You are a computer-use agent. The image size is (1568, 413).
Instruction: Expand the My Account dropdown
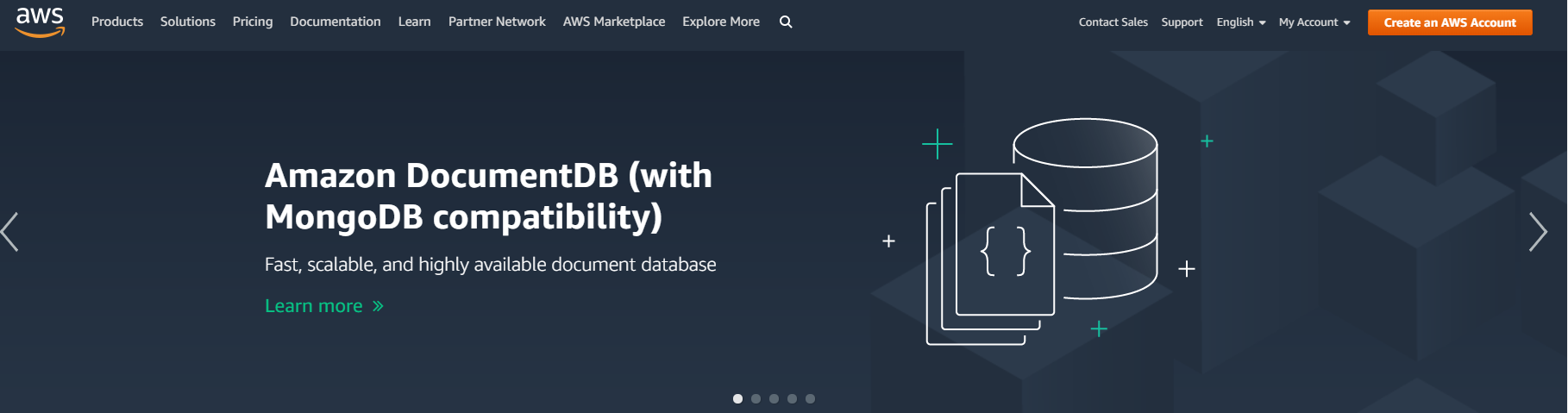coord(1314,22)
